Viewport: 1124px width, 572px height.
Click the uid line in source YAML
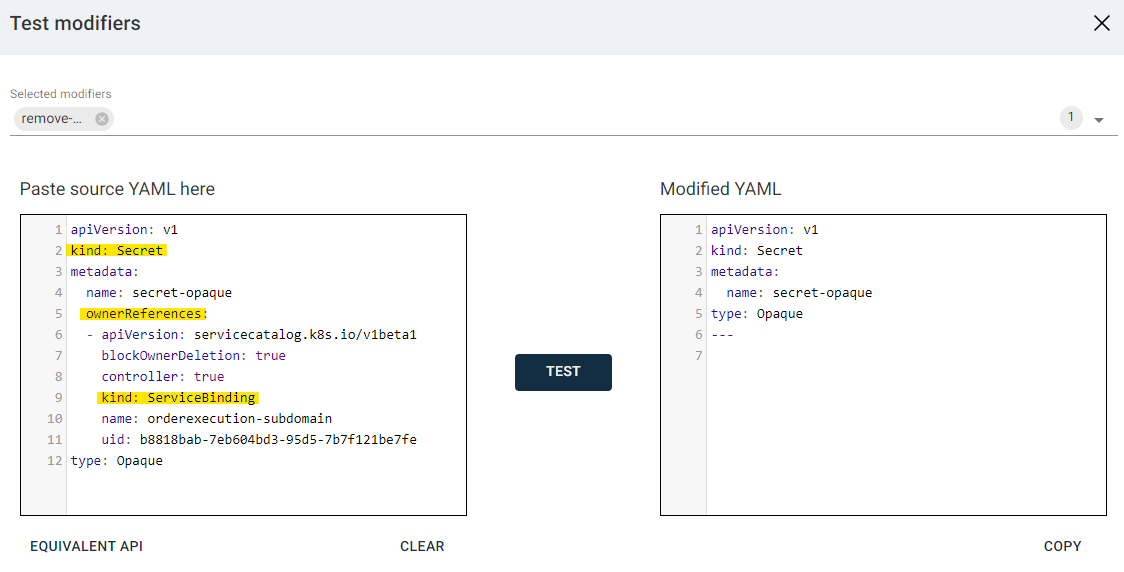pyautogui.click(x=258, y=440)
